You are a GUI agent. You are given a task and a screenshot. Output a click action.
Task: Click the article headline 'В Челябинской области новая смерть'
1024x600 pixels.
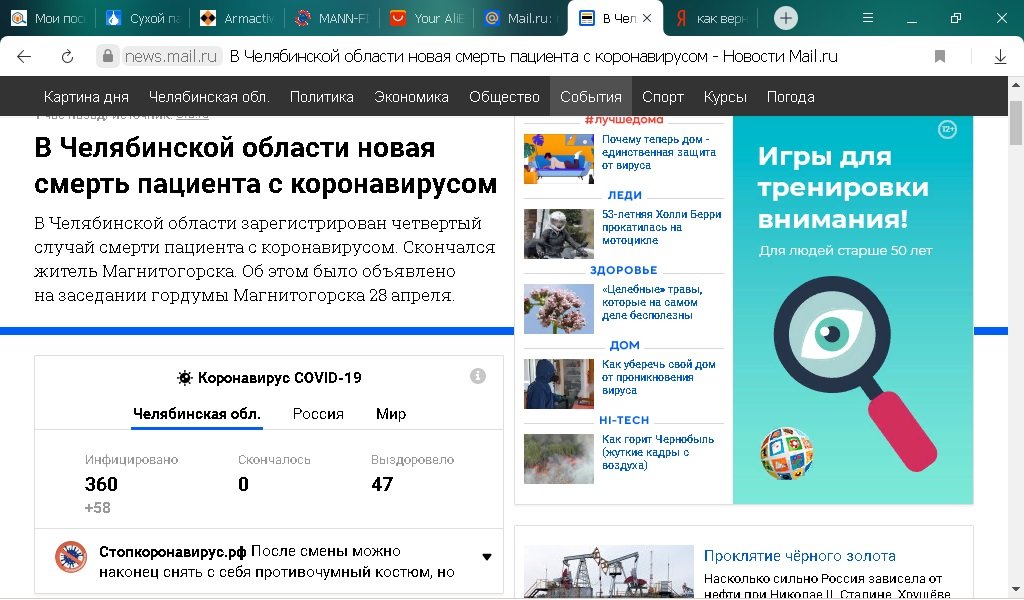click(265, 166)
